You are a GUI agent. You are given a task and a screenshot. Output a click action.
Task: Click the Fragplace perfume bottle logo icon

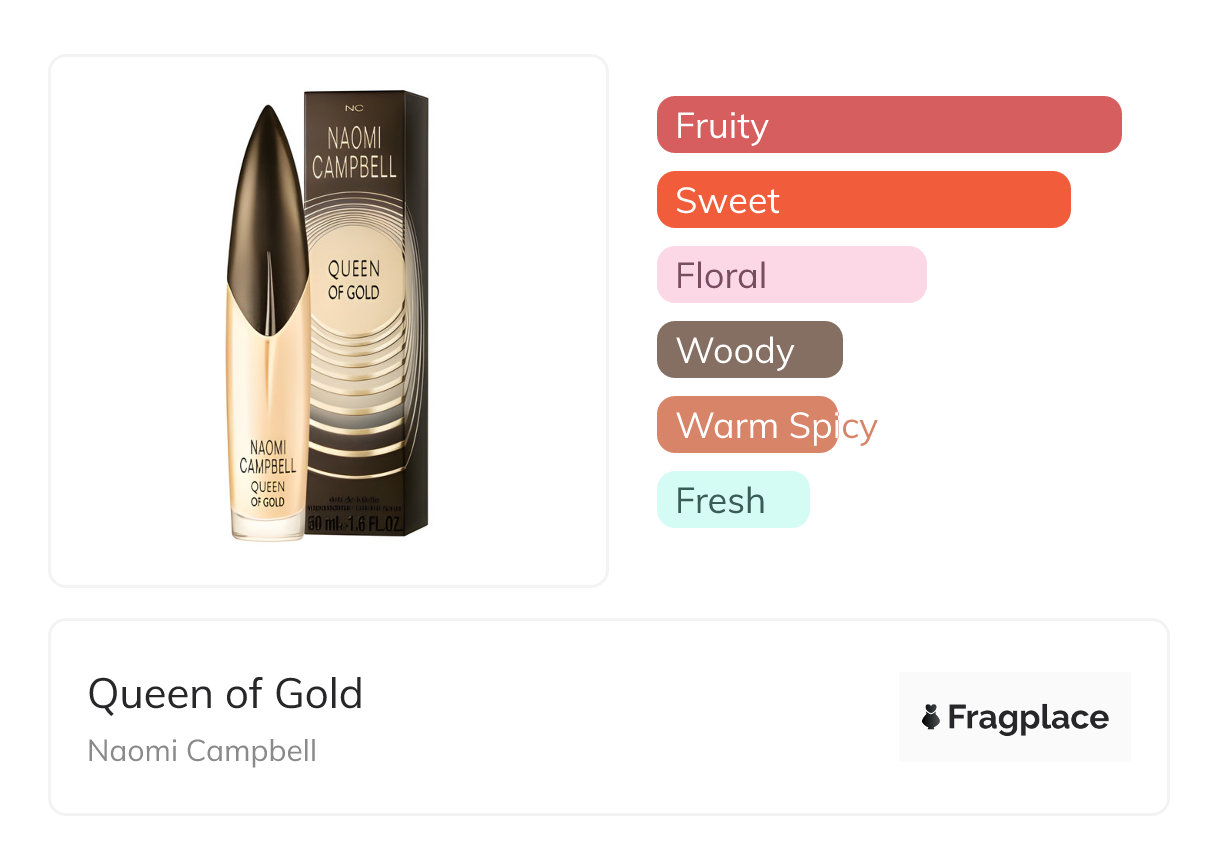tap(931, 717)
